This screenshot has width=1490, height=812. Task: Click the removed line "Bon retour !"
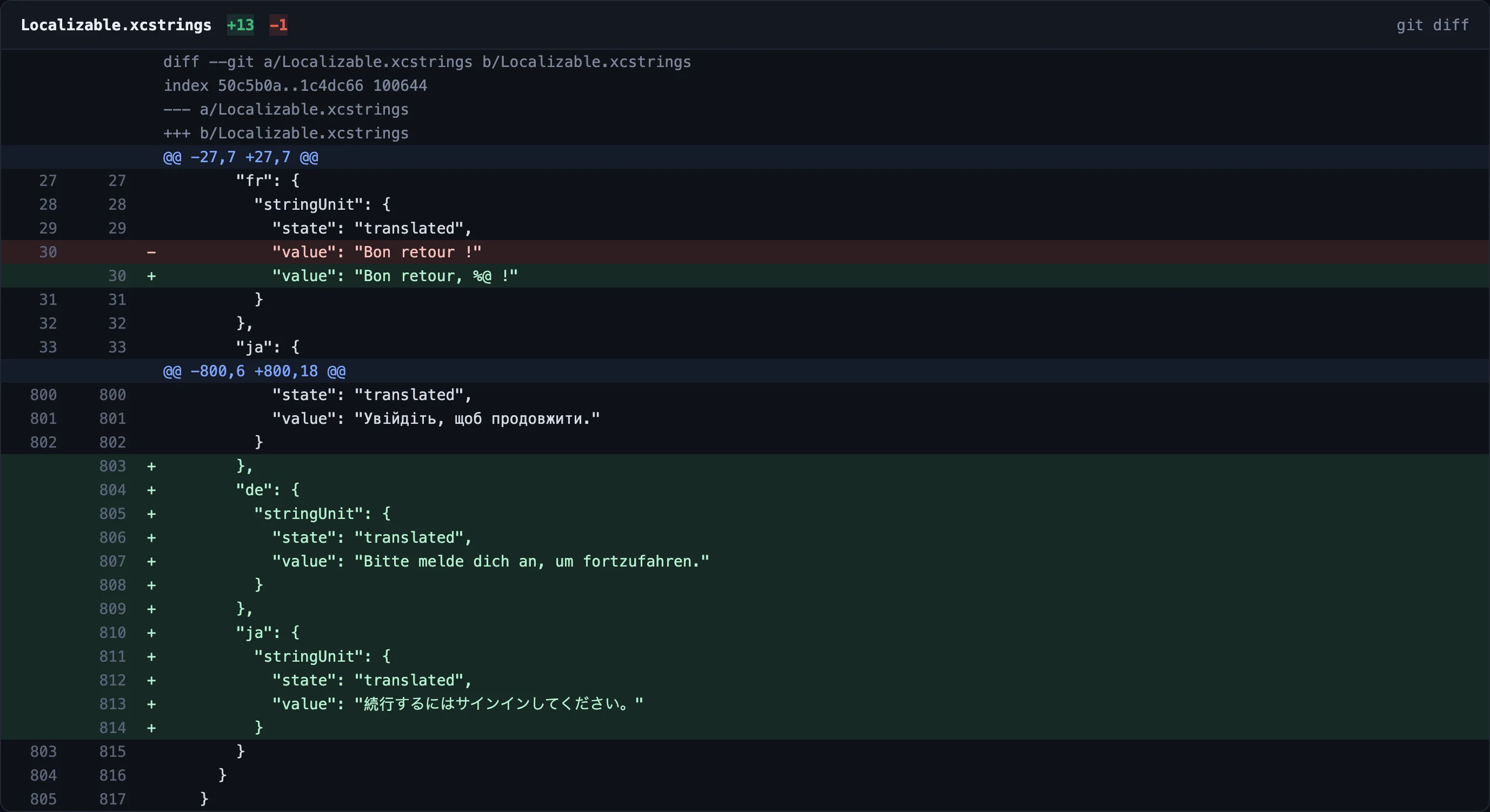745,252
